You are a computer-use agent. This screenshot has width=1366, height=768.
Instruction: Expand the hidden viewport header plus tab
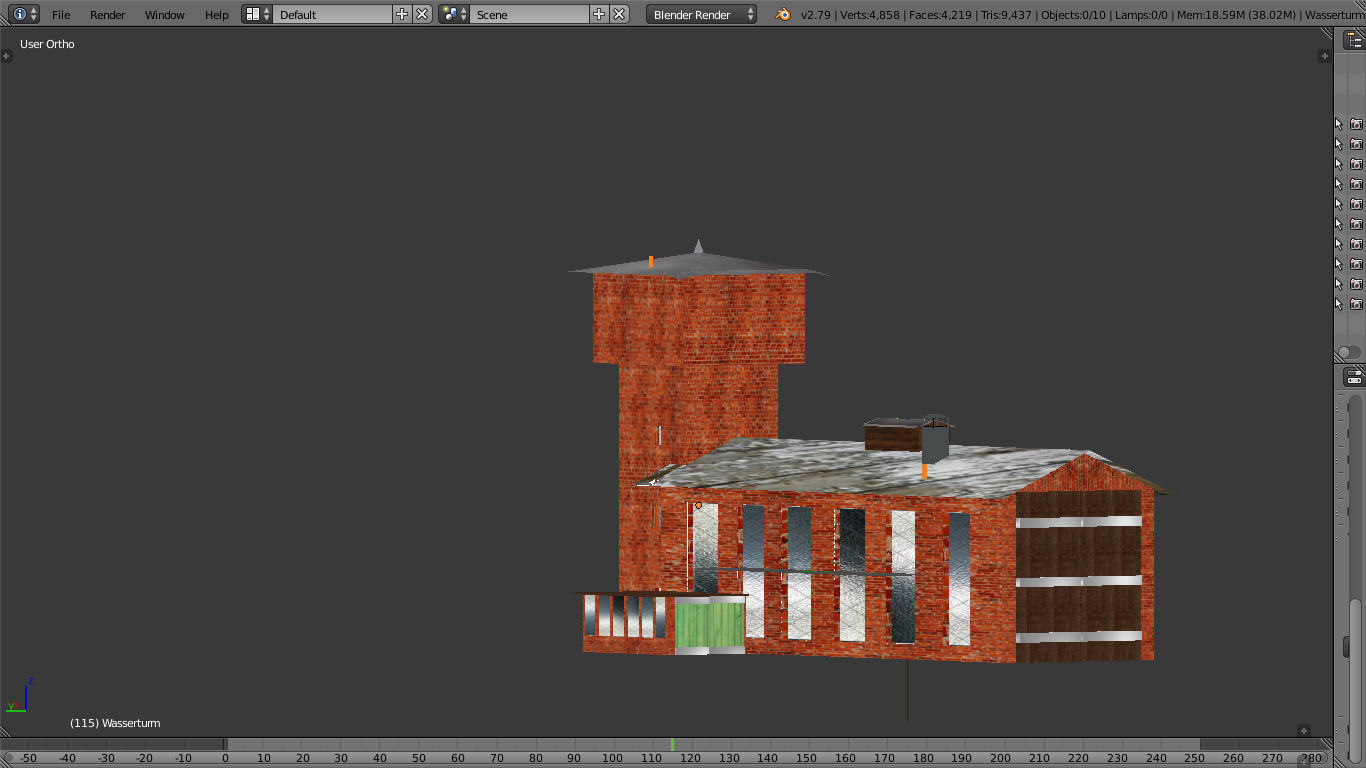click(1303, 731)
